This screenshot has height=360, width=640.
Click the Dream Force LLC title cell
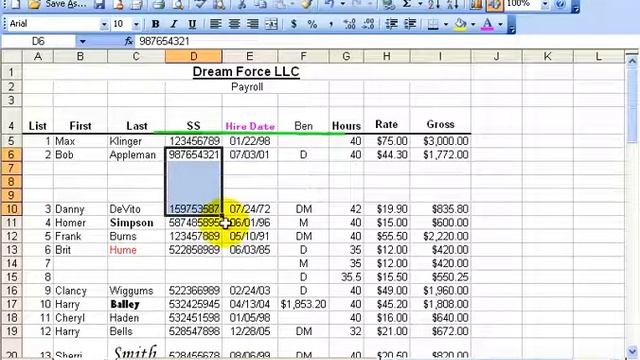point(246,72)
